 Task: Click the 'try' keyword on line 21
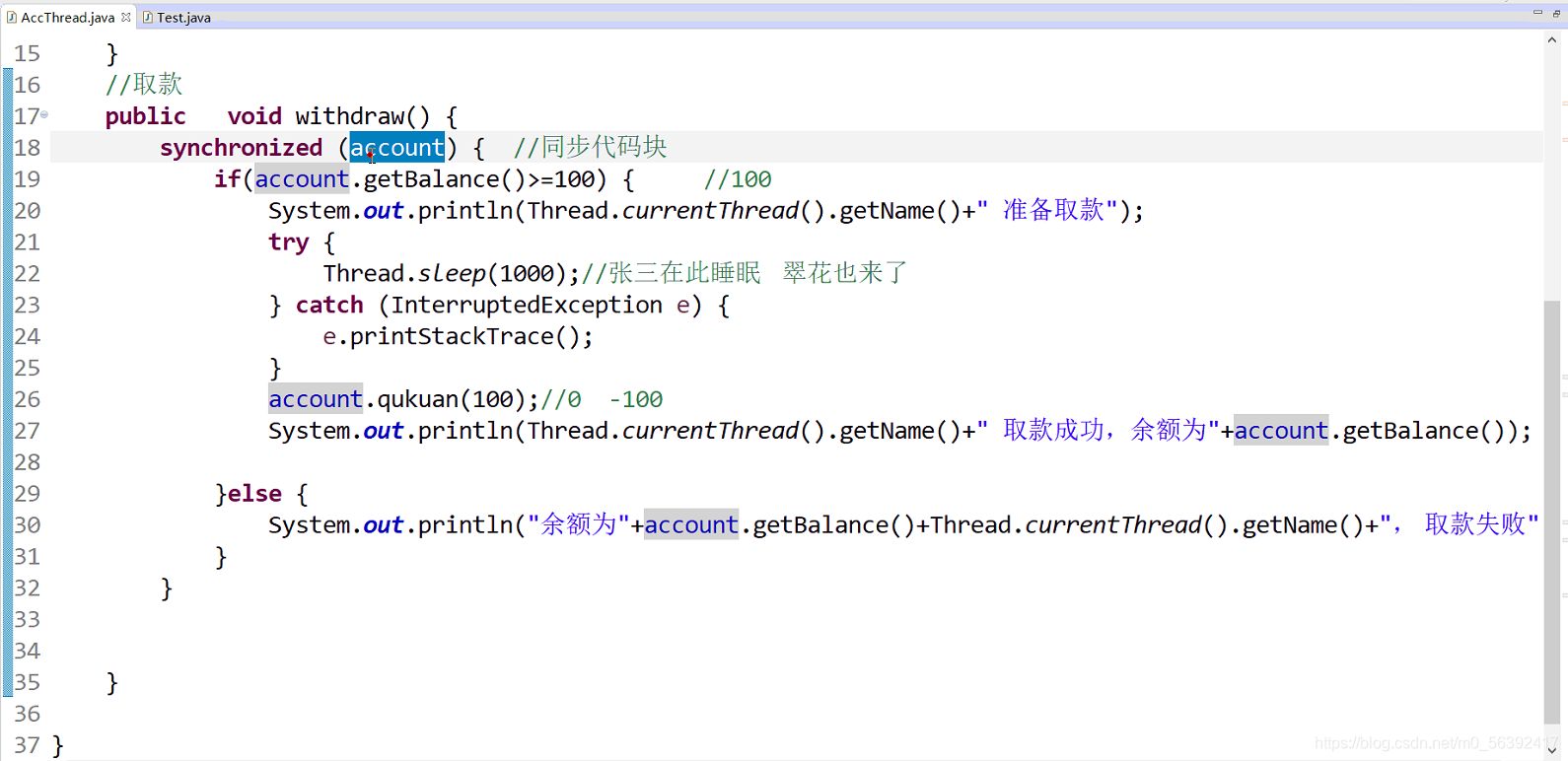289,242
